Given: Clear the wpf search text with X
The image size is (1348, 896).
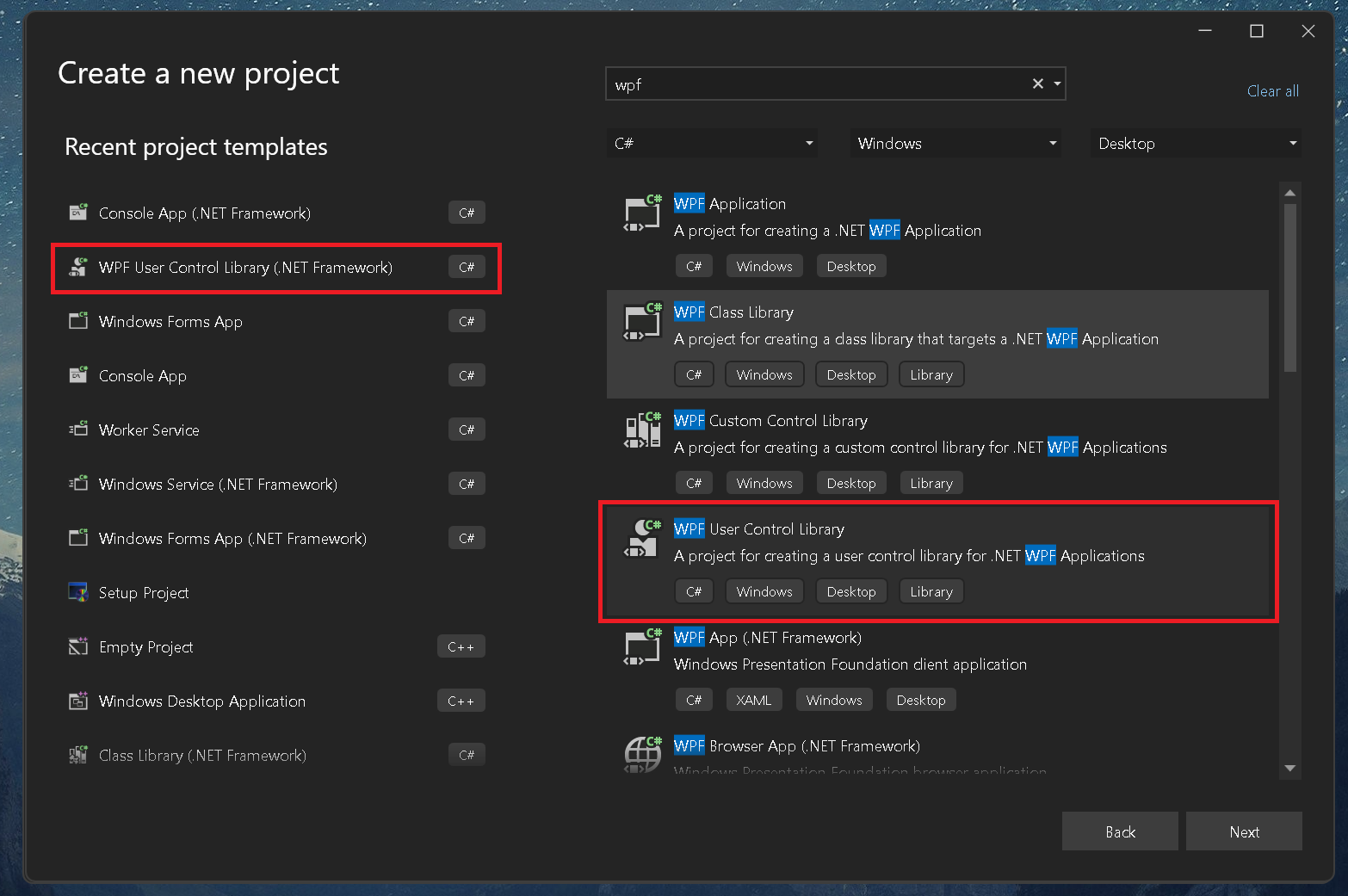Looking at the screenshot, I should click(1038, 83).
